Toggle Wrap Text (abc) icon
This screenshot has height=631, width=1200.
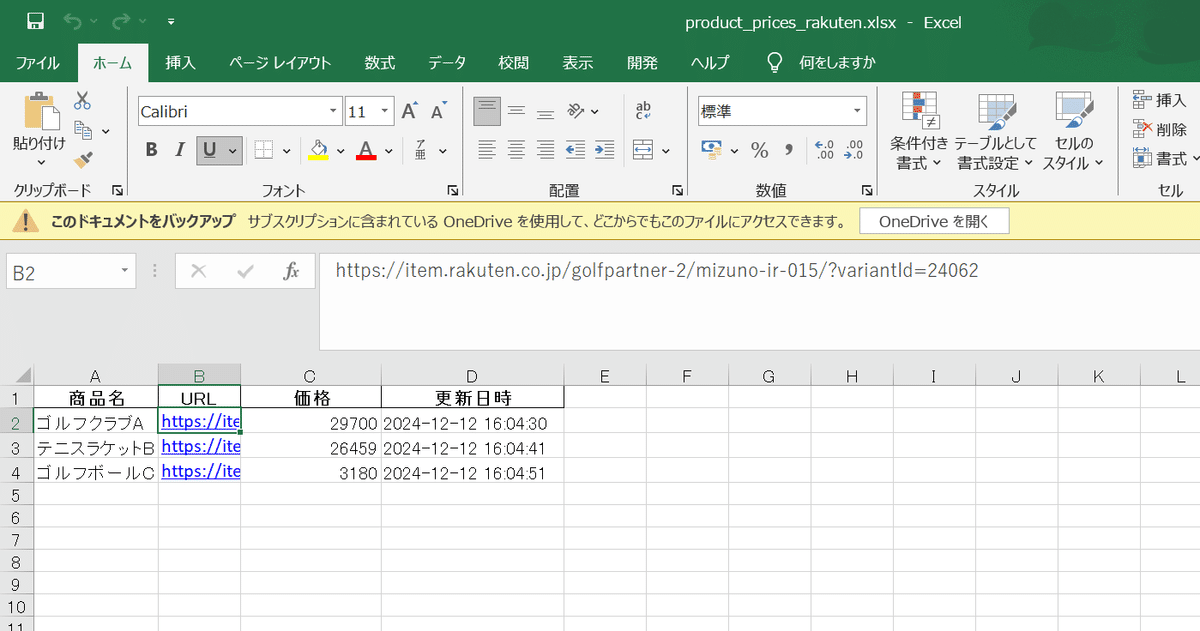coord(643,111)
